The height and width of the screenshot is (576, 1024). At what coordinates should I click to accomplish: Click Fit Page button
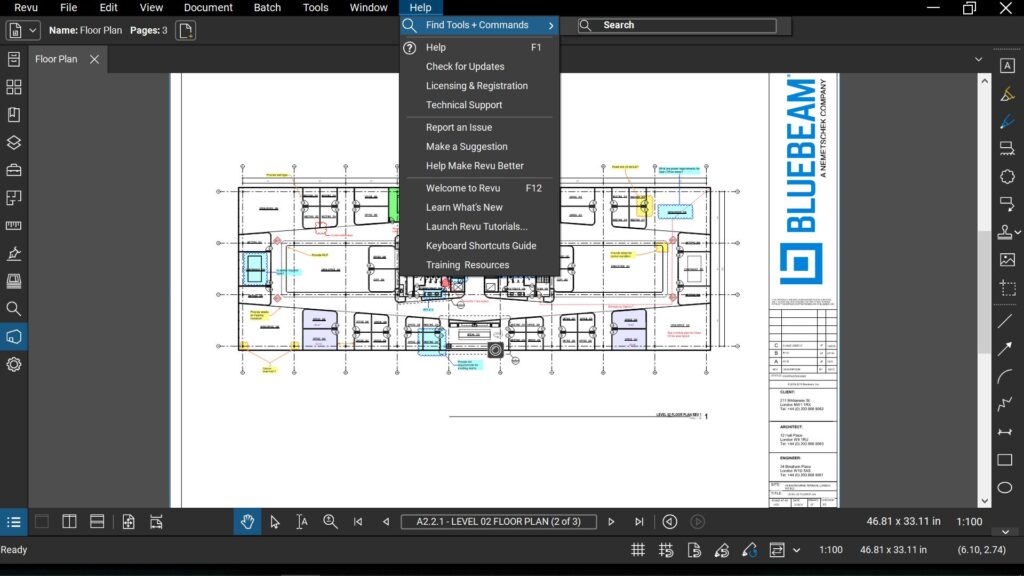click(x=128, y=521)
